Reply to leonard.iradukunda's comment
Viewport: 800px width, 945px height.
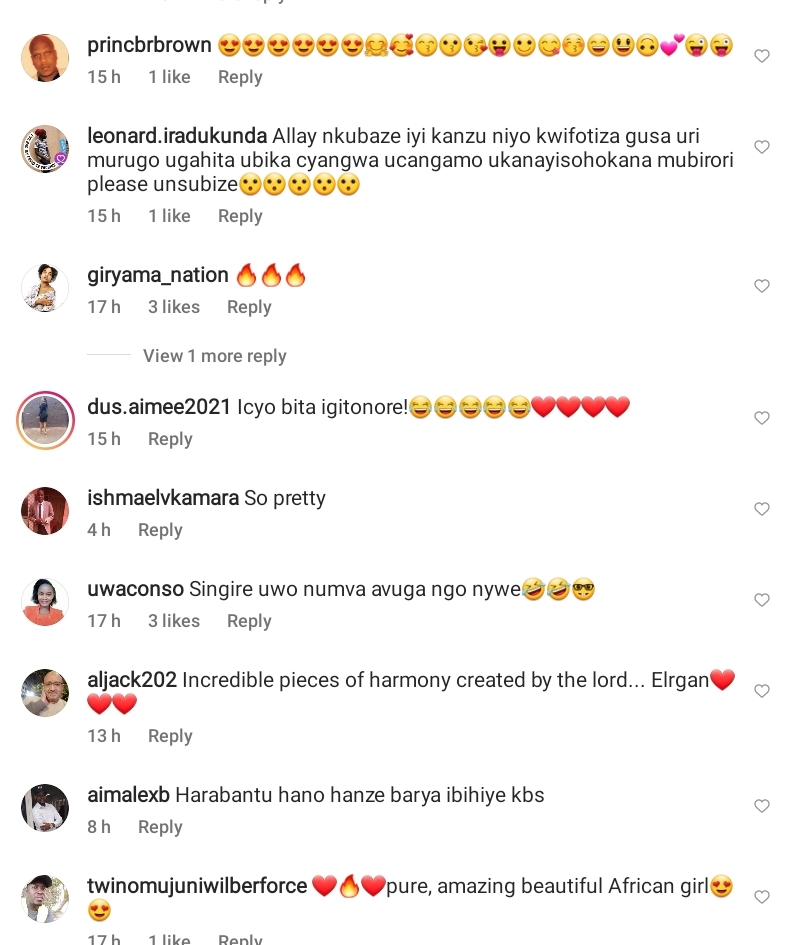(x=240, y=216)
